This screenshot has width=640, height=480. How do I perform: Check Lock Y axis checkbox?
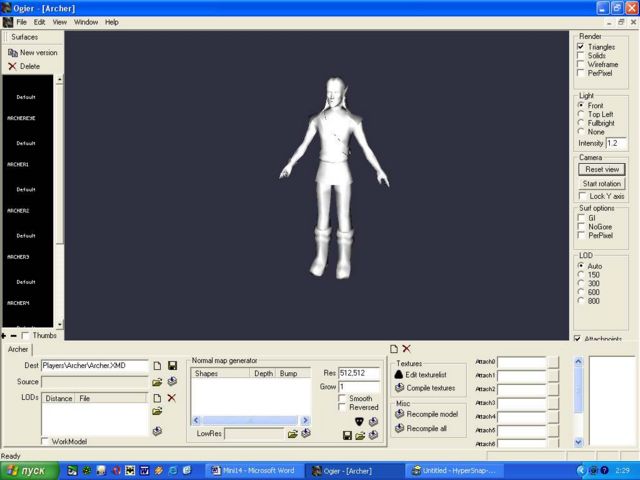pos(583,196)
